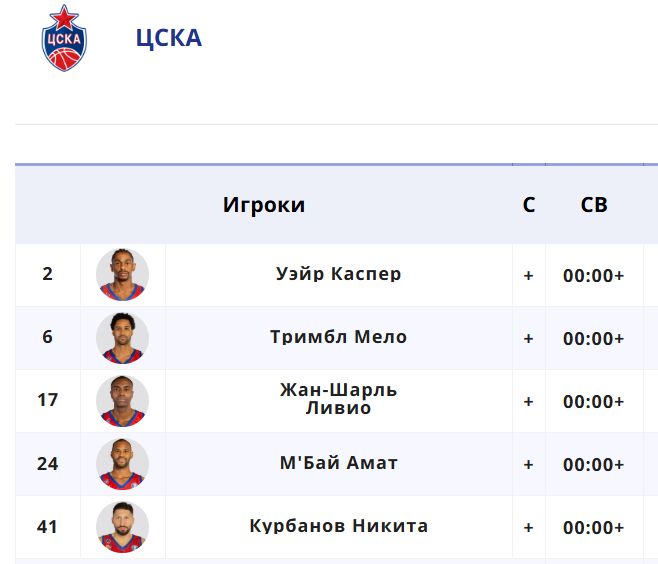Click the 00:00+ time for Курбанов Никита
The width and height of the screenshot is (658, 564).
coord(594,528)
